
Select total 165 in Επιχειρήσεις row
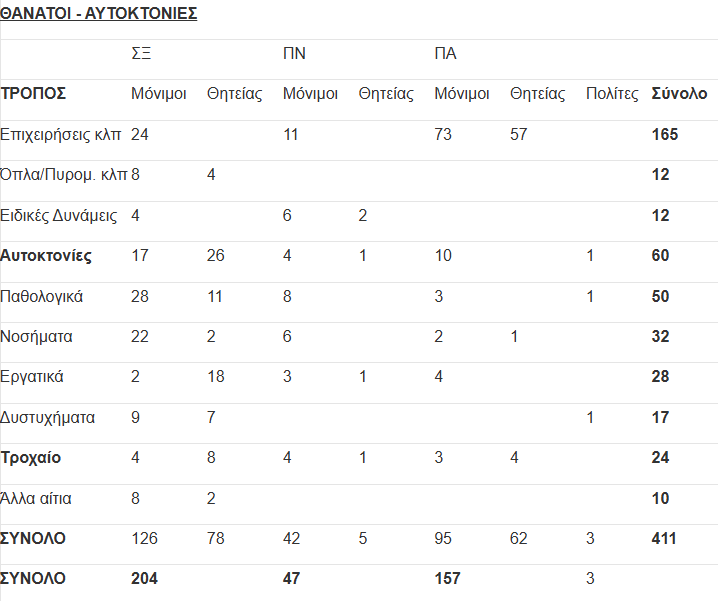(x=665, y=135)
